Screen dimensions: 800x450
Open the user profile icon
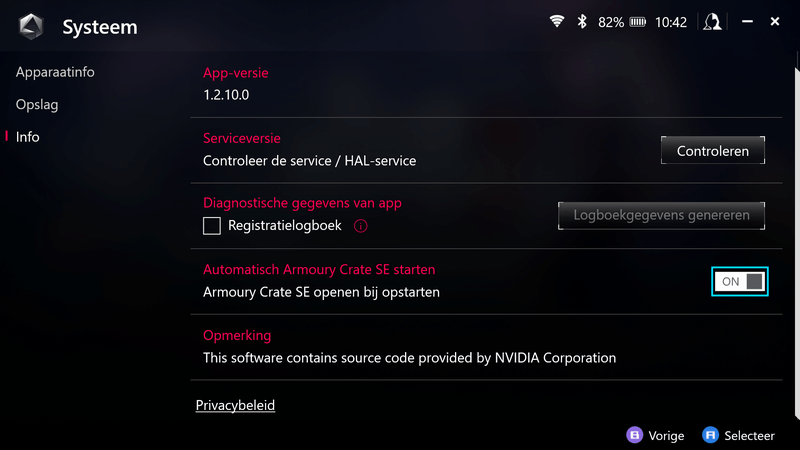tap(712, 22)
